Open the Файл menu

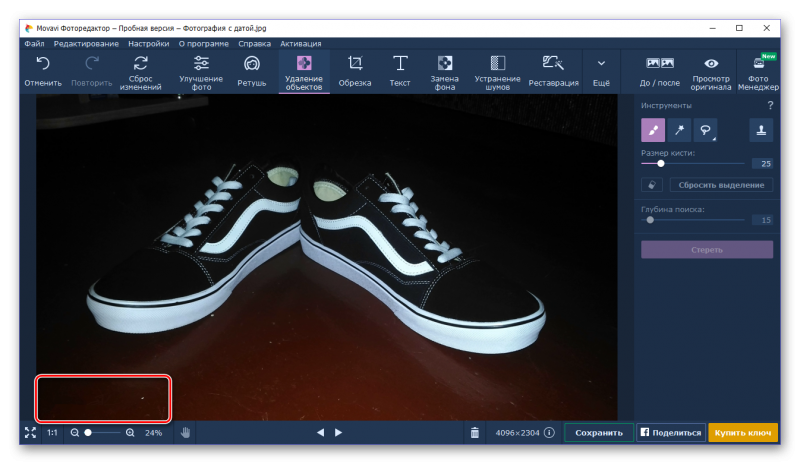tap(34, 44)
